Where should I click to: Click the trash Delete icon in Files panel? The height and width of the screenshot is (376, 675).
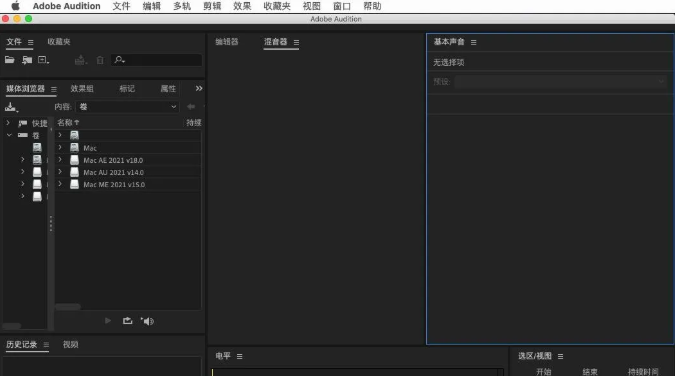pyautogui.click(x=100, y=60)
